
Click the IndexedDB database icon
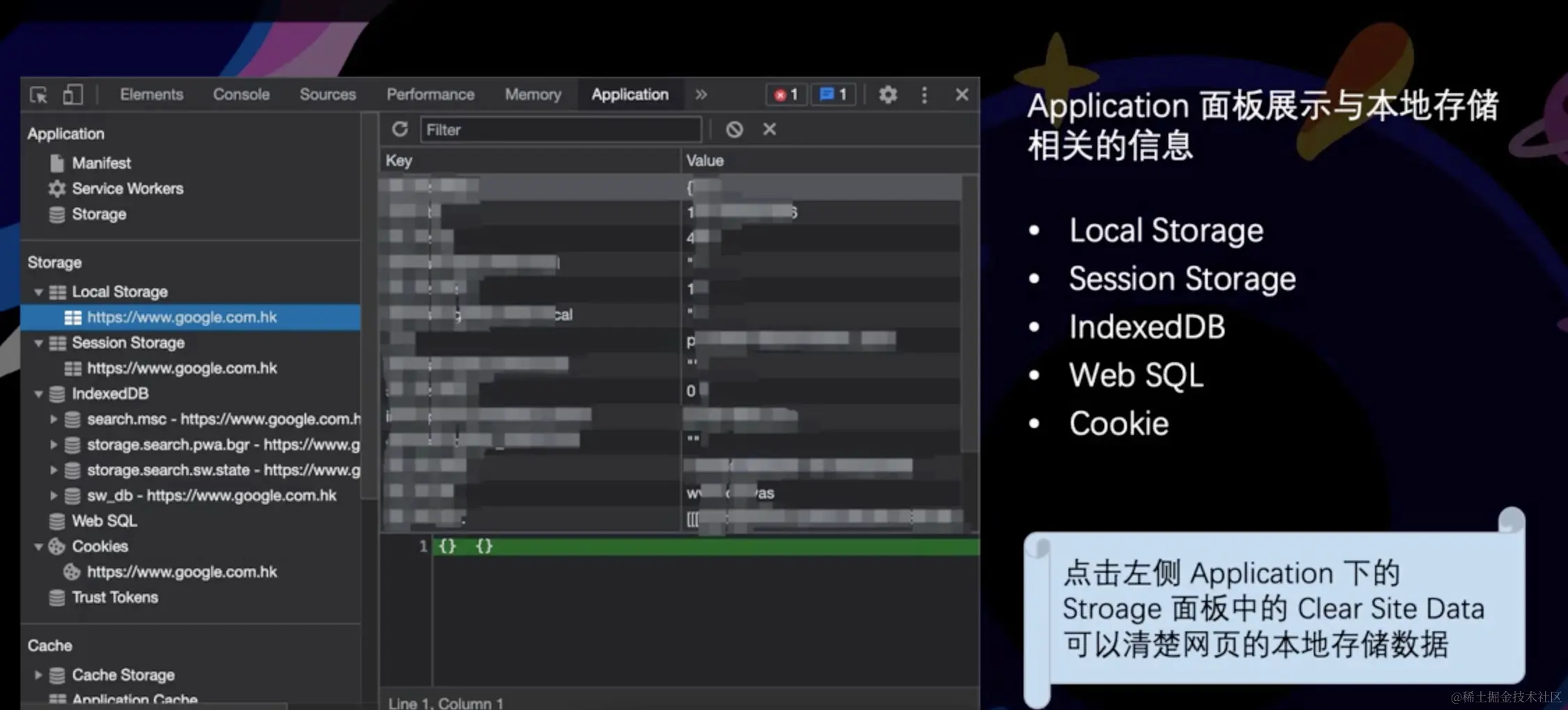coord(57,394)
